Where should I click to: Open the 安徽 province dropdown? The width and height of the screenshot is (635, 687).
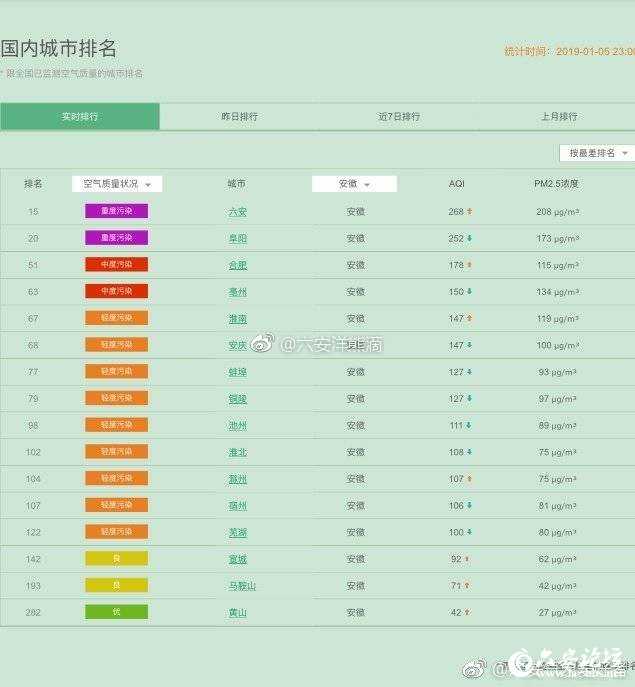tap(354, 184)
